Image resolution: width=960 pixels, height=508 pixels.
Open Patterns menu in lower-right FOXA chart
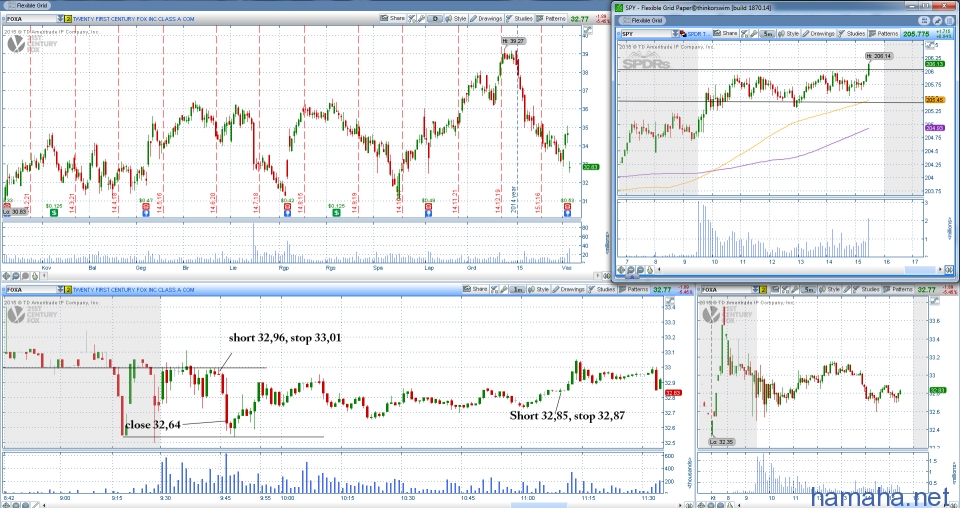898,289
